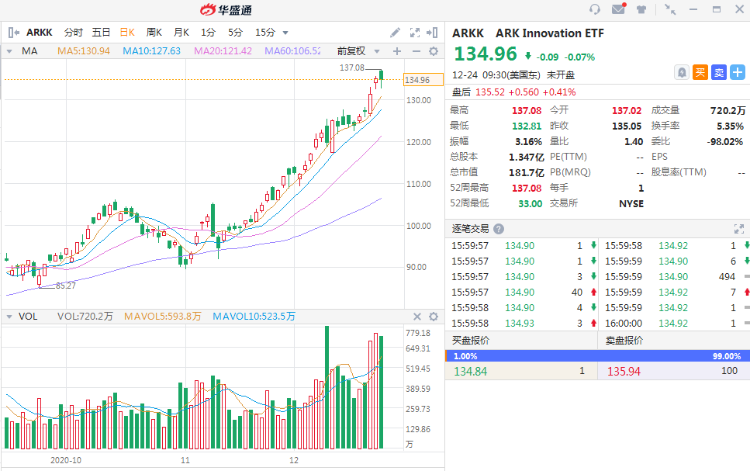The height and width of the screenshot is (471, 750).
Task: Click the 52周最低 value 33.00
Action: click(x=530, y=204)
